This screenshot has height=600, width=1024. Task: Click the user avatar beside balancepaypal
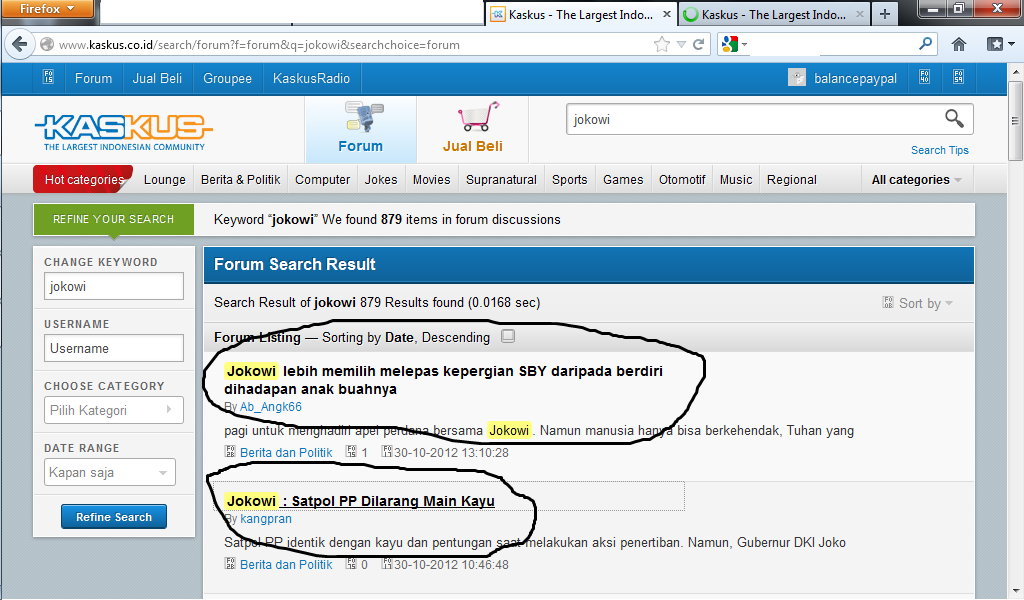click(797, 78)
